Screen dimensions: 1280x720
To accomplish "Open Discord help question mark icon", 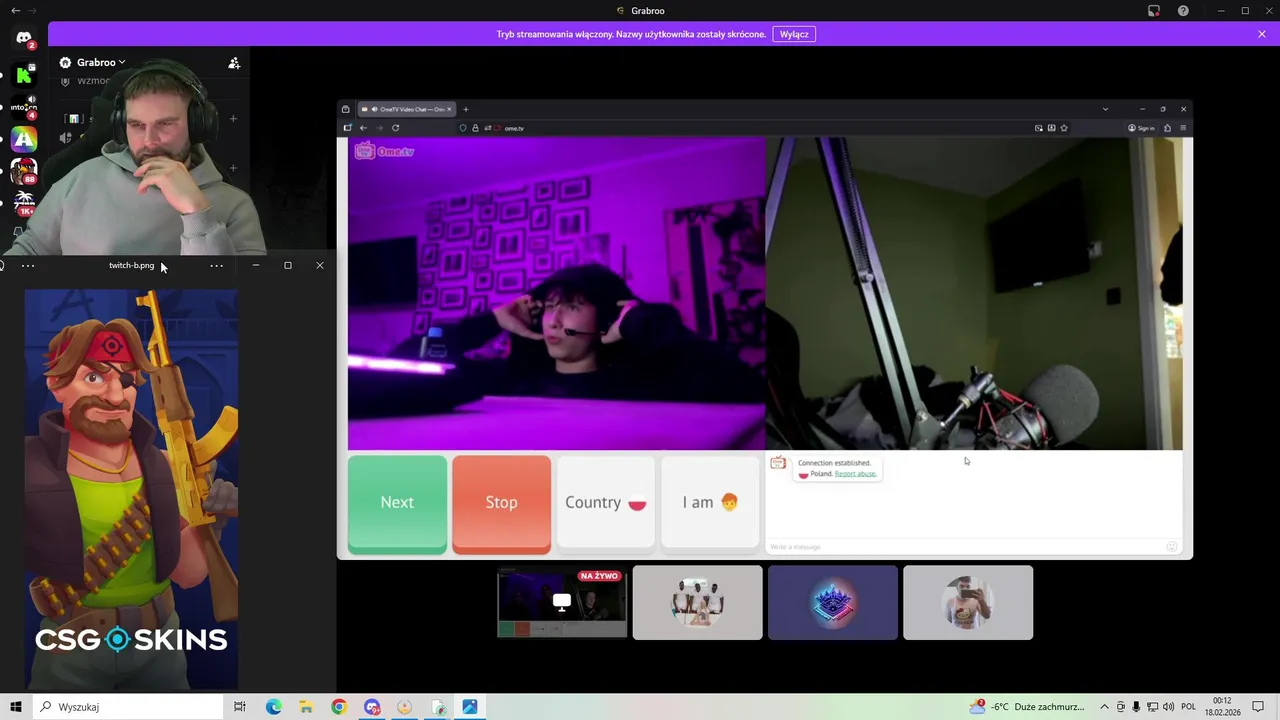I will click(1184, 11).
